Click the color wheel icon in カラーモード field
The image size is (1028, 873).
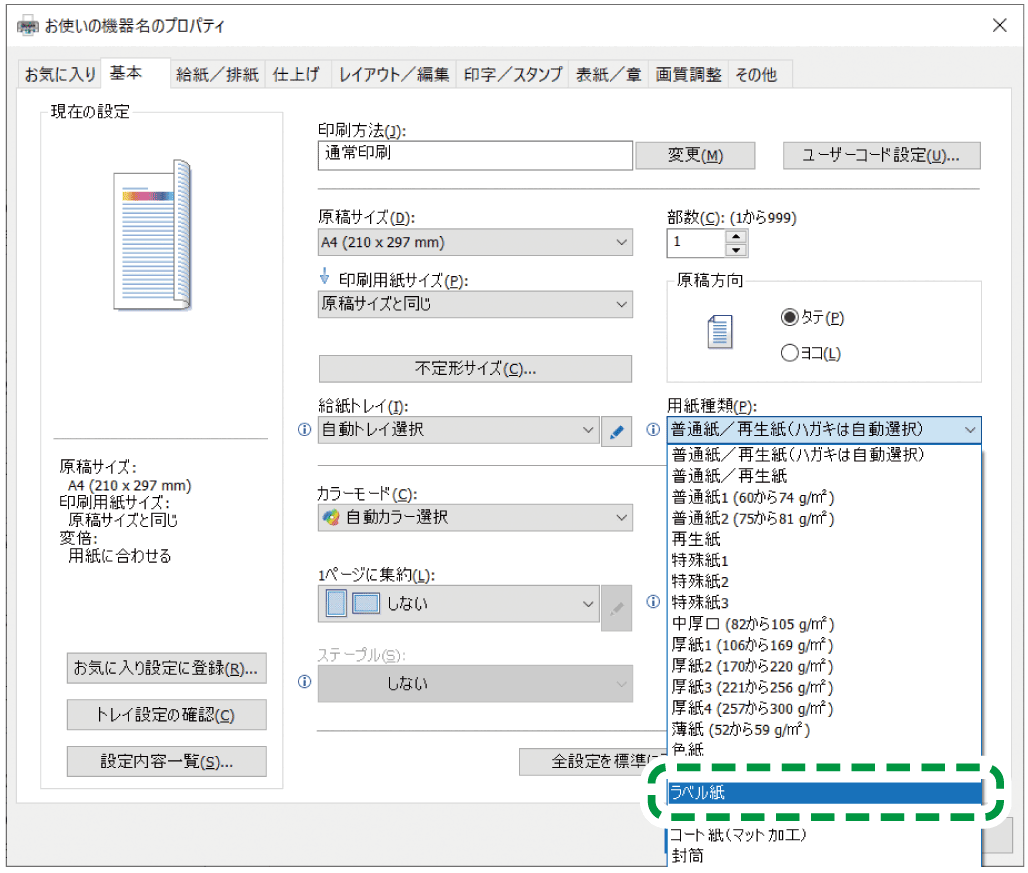pyautogui.click(x=331, y=517)
